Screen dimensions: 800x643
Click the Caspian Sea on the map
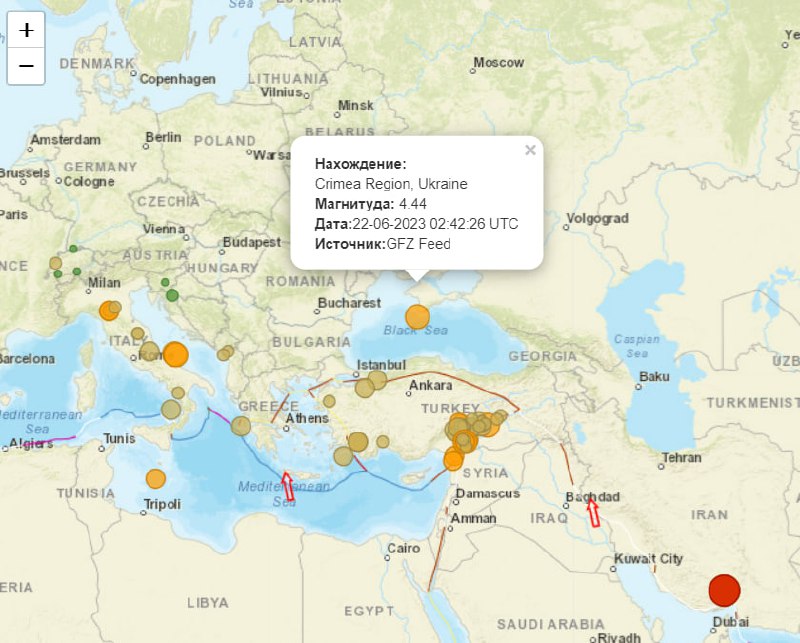(636, 346)
